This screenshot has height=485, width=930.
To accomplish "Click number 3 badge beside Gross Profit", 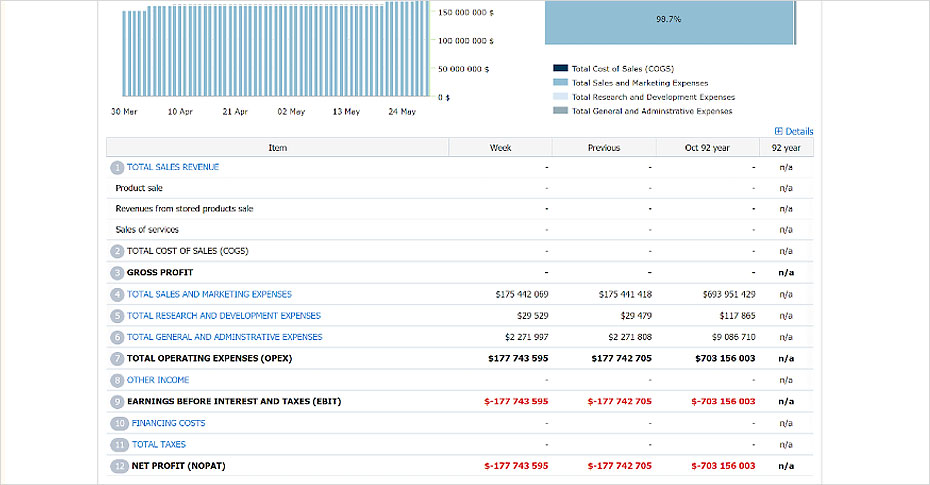I will (x=118, y=273).
